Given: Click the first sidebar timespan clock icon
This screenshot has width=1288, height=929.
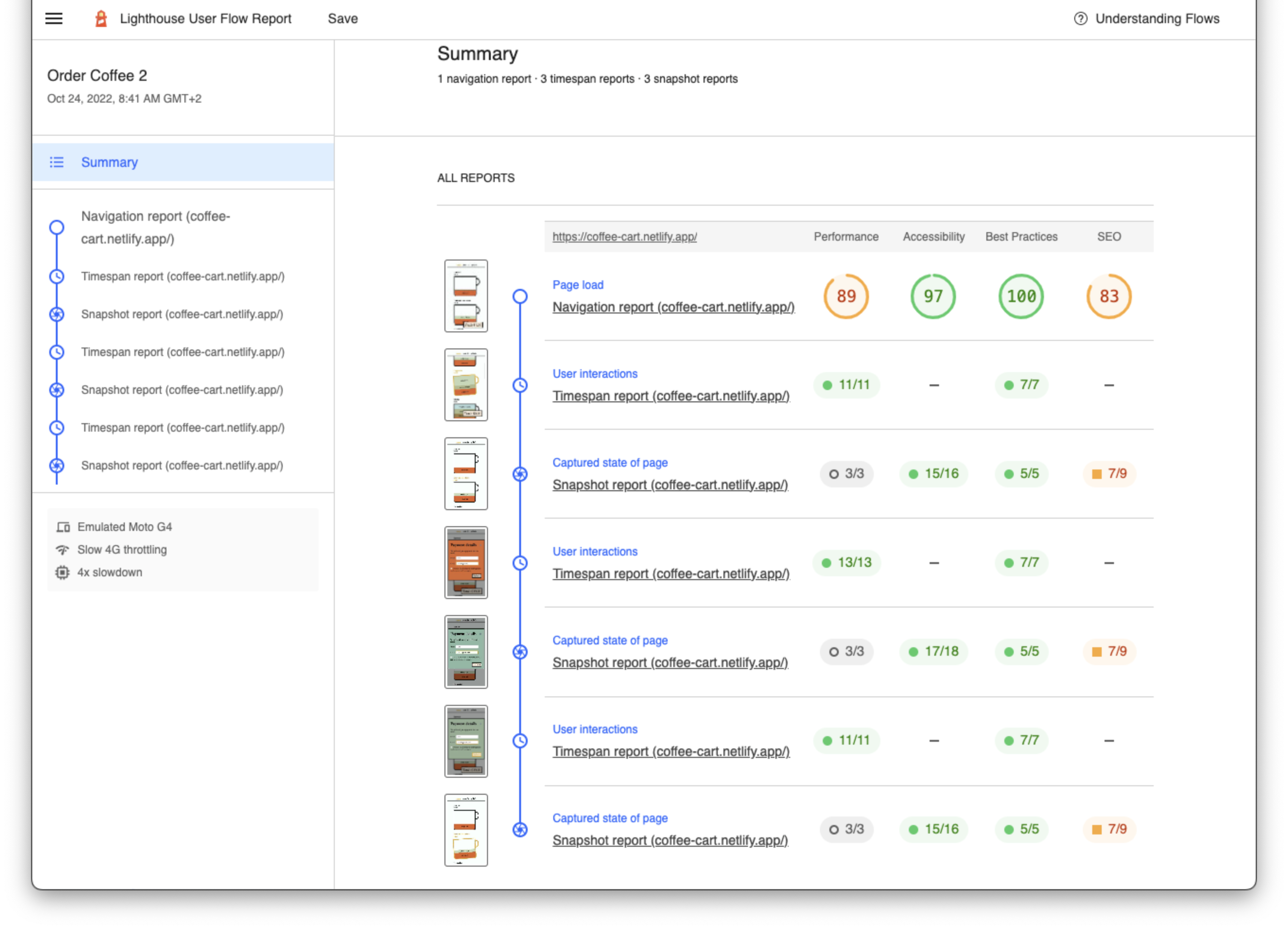Looking at the screenshot, I should point(57,277).
